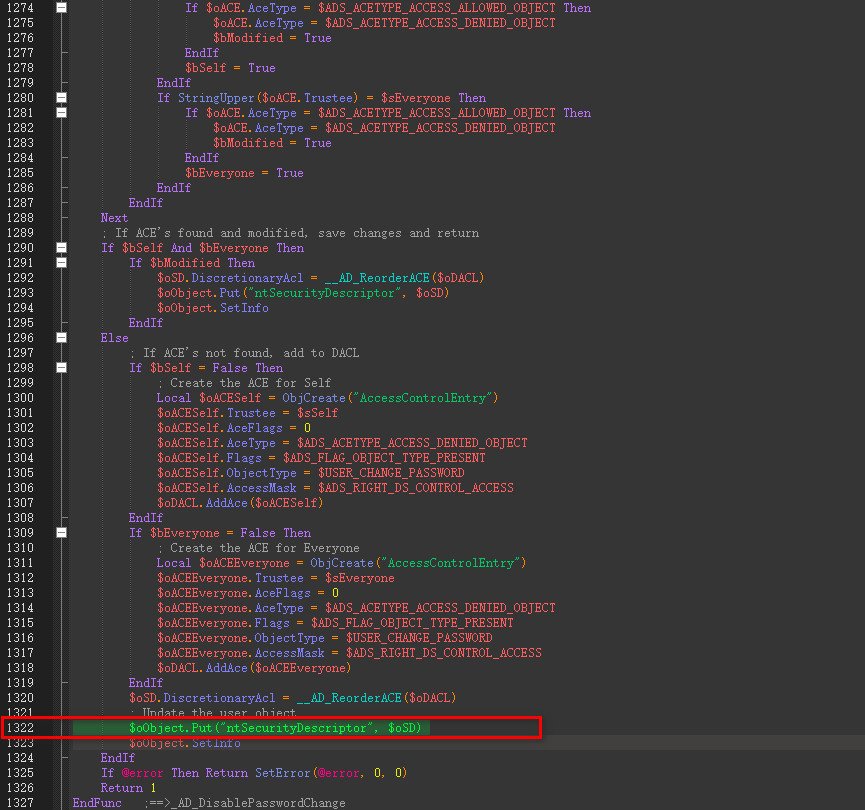This screenshot has height=810, width=865.
Task: Click '$oDACL.AddAce($oACESelf)' line
Action: 240,503
